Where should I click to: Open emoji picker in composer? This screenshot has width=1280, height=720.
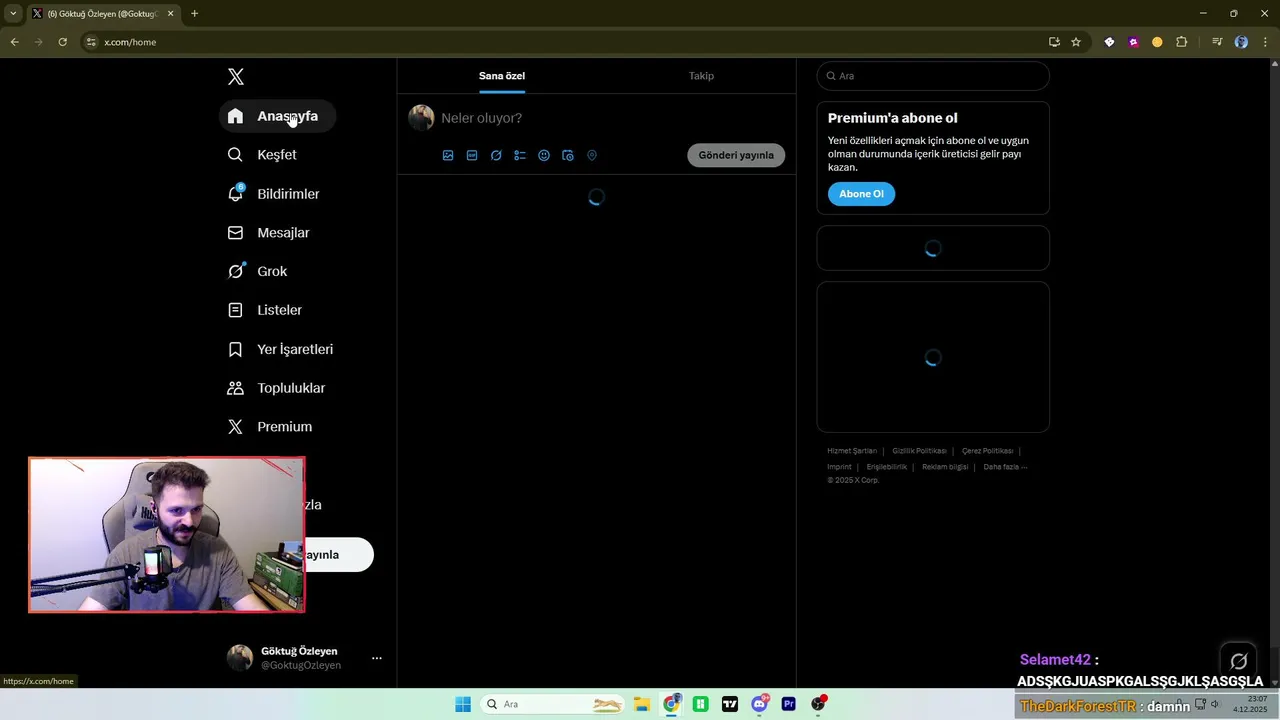pyautogui.click(x=544, y=155)
